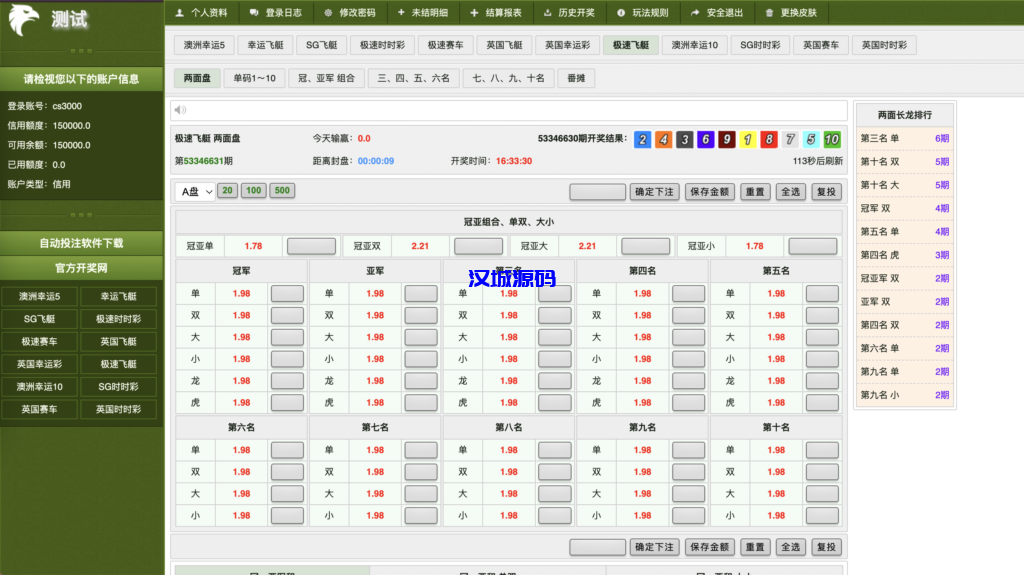Open 个人资料 profile menu
The height and width of the screenshot is (575, 1024).
click(202, 12)
